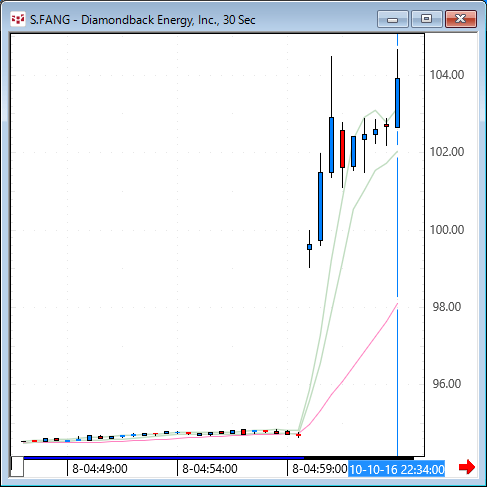Click the white box at bottom-left corner
This screenshot has width=487, height=487.
(x=17, y=466)
